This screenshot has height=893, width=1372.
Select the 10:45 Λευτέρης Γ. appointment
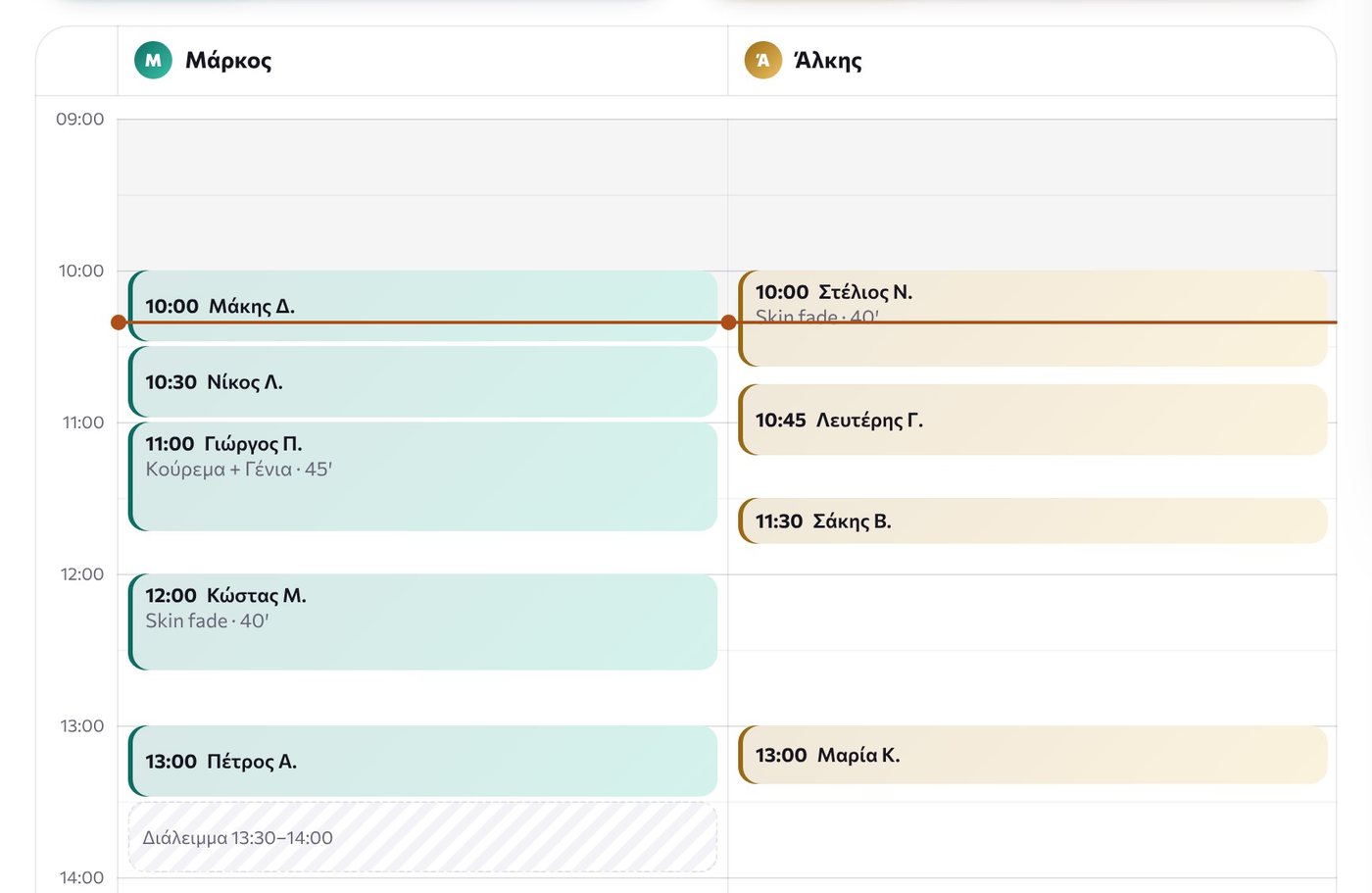1033,420
